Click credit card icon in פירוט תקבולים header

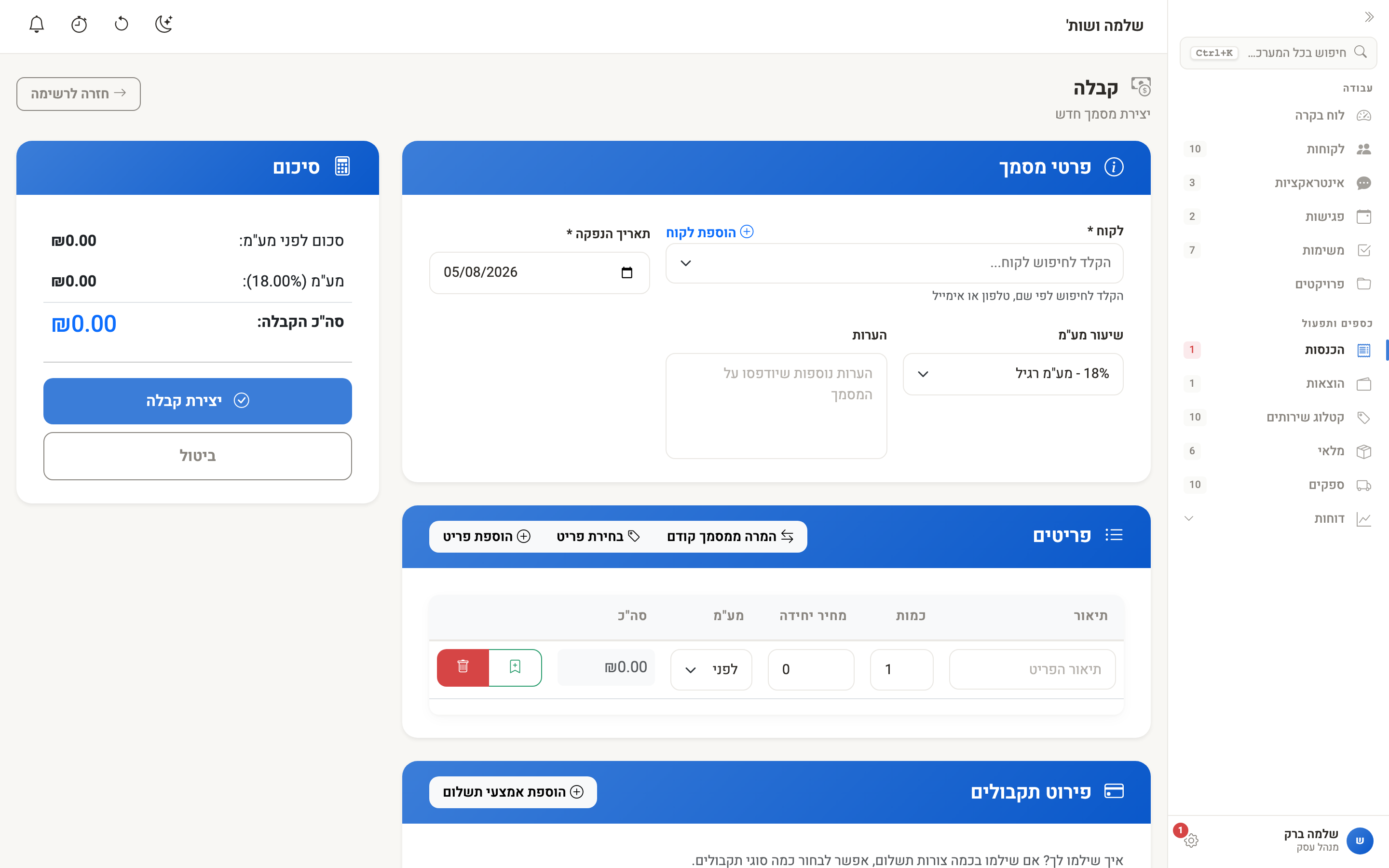(1114, 791)
